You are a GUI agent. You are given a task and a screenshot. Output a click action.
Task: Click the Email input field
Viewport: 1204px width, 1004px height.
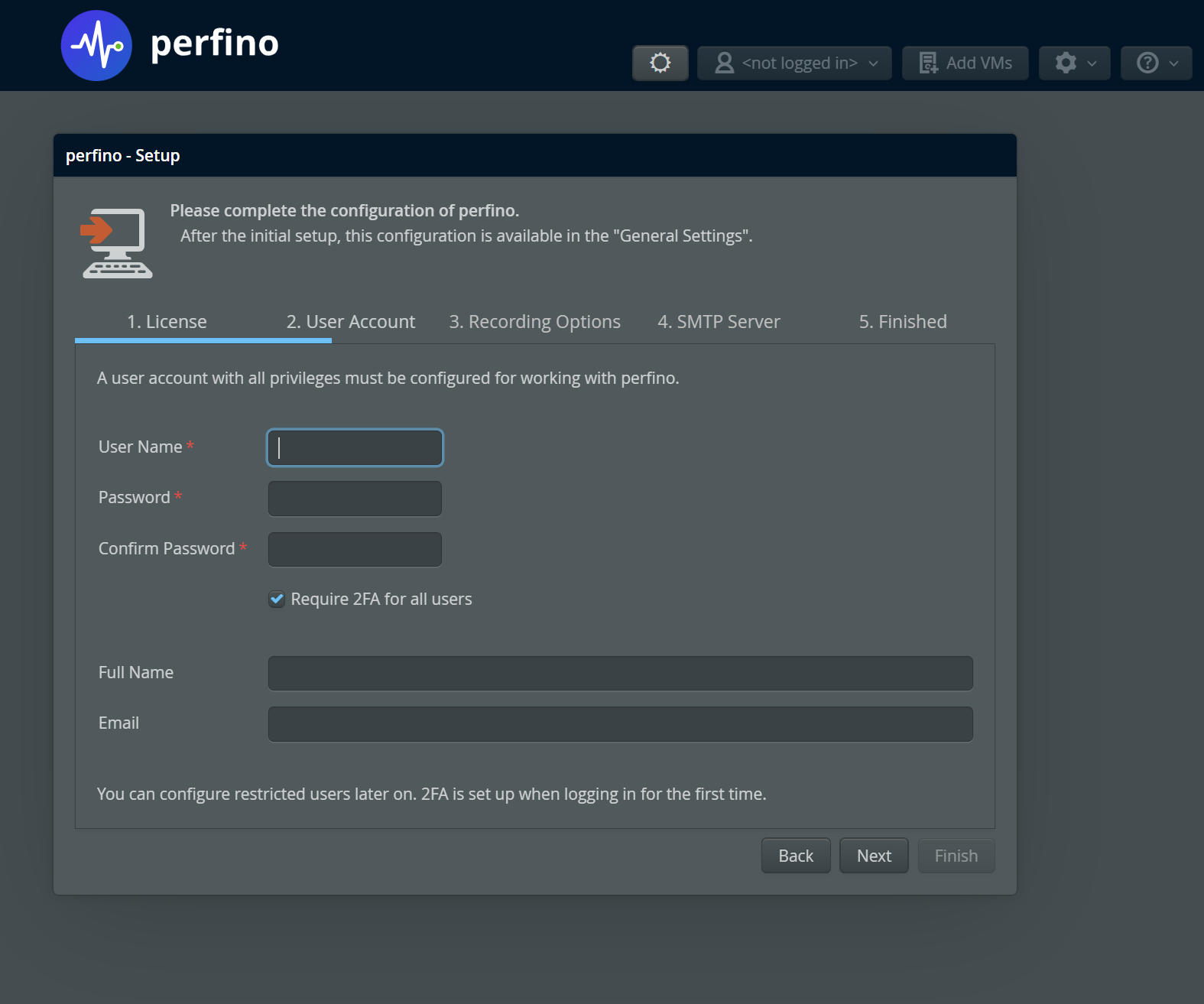tap(620, 724)
